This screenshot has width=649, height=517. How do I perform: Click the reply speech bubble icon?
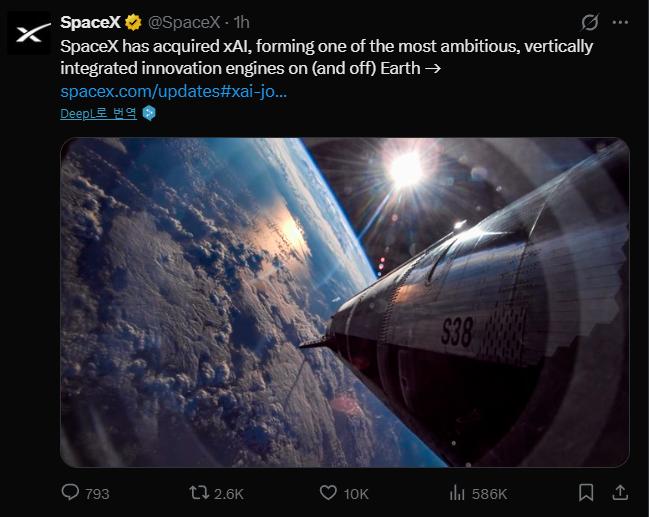coord(70,492)
